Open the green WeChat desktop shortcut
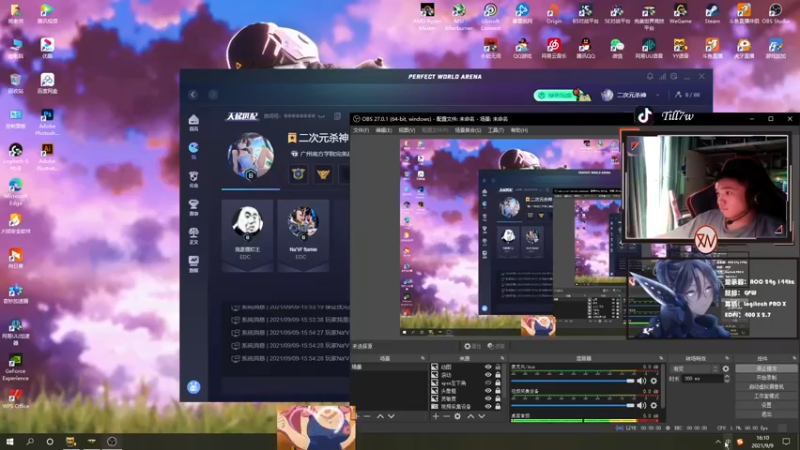The image size is (800, 450). (617, 49)
